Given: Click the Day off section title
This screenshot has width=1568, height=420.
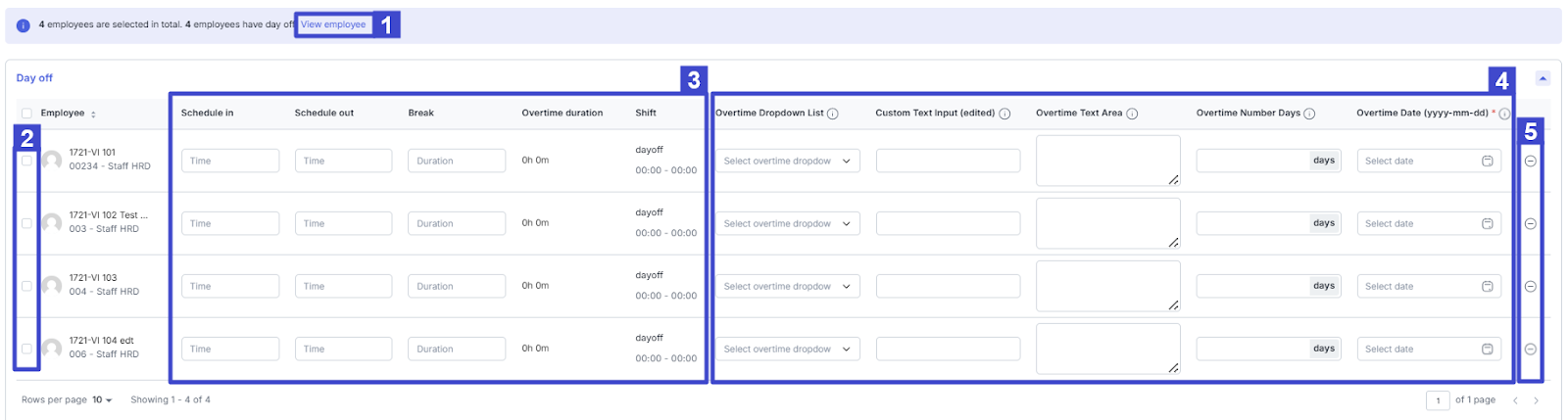Looking at the screenshot, I should pyautogui.click(x=34, y=77).
